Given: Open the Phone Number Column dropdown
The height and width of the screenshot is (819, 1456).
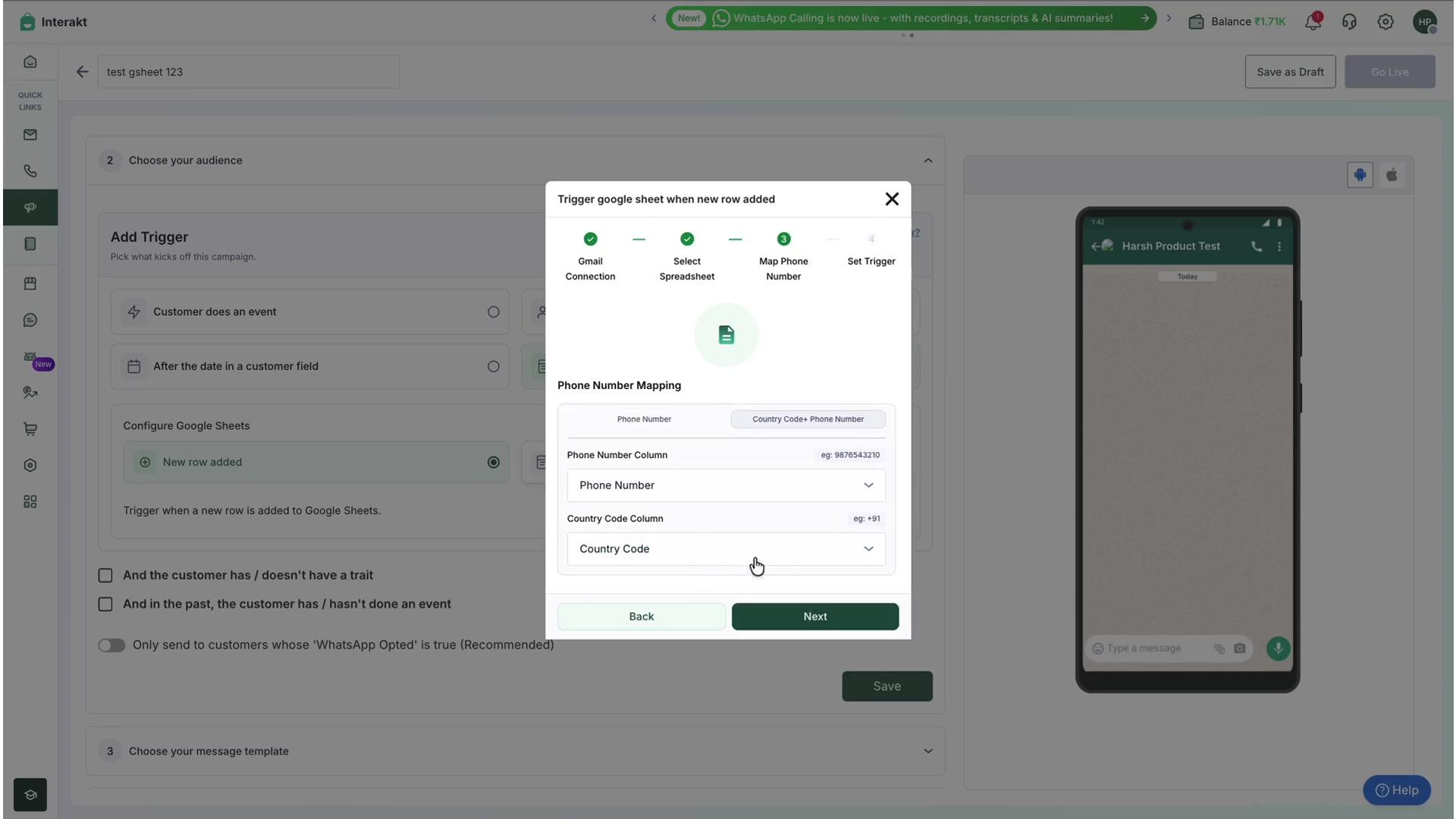Looking at the screenshot, I should (x=726, y=485).
